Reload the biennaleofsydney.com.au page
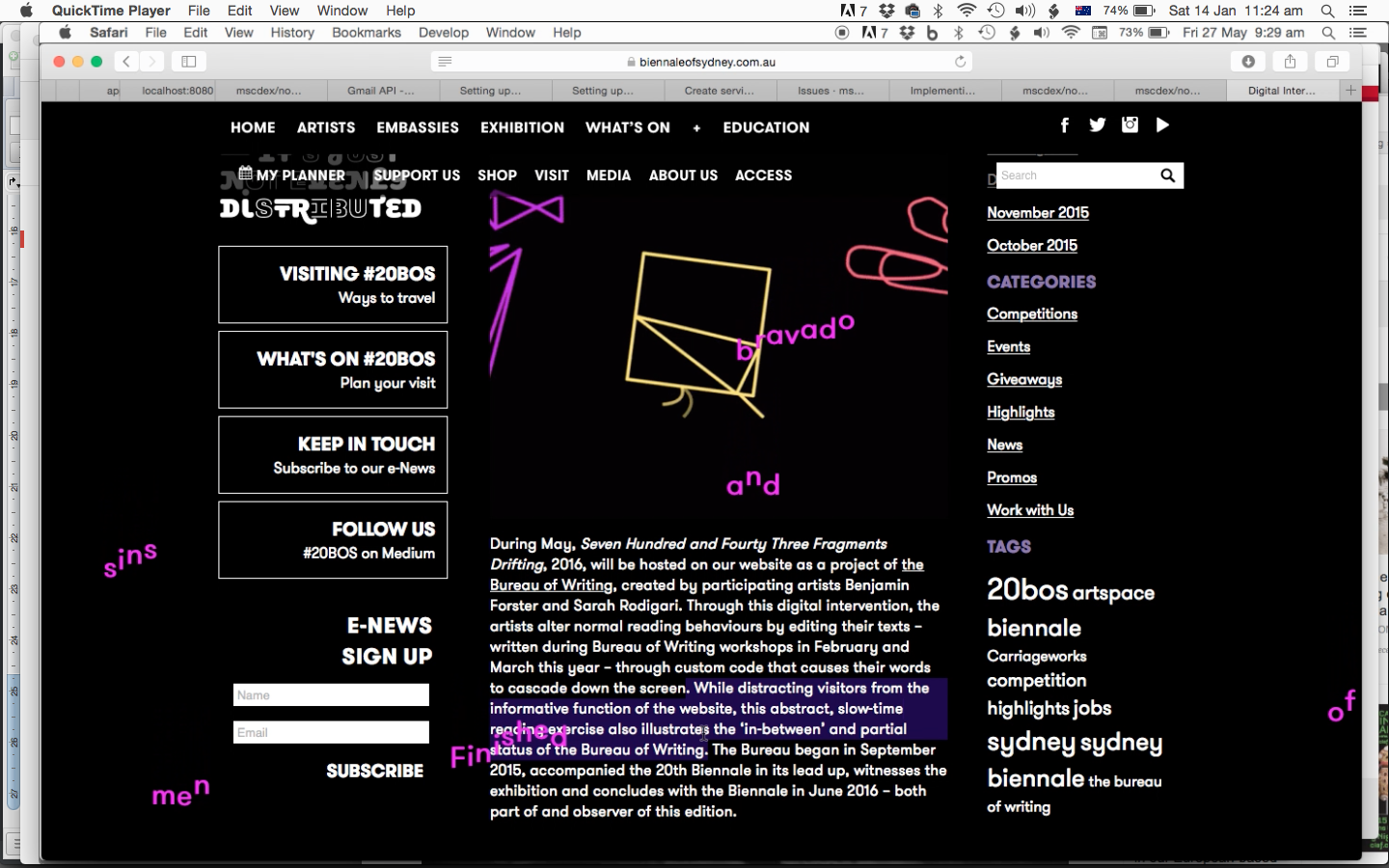 click(x=960, y=62)
